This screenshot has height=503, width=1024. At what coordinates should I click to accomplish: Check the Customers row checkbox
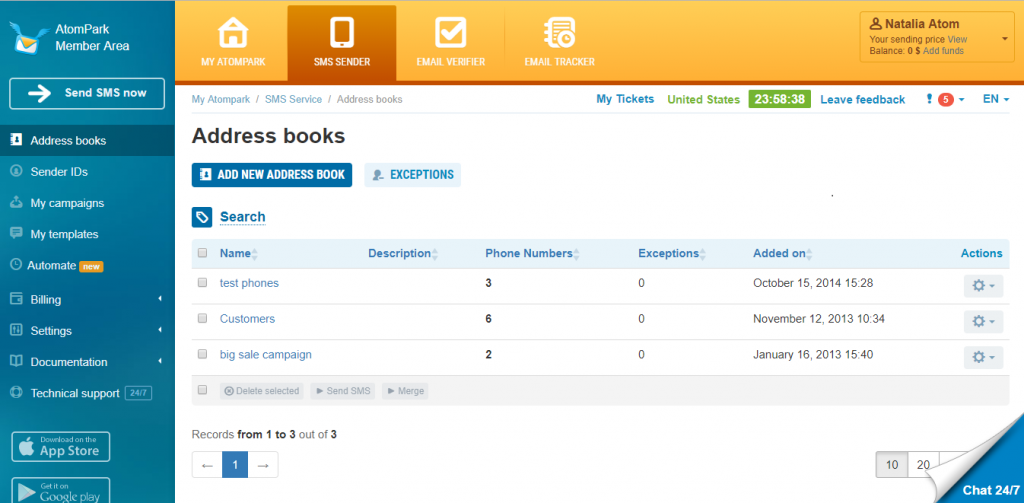coord(202,318)
